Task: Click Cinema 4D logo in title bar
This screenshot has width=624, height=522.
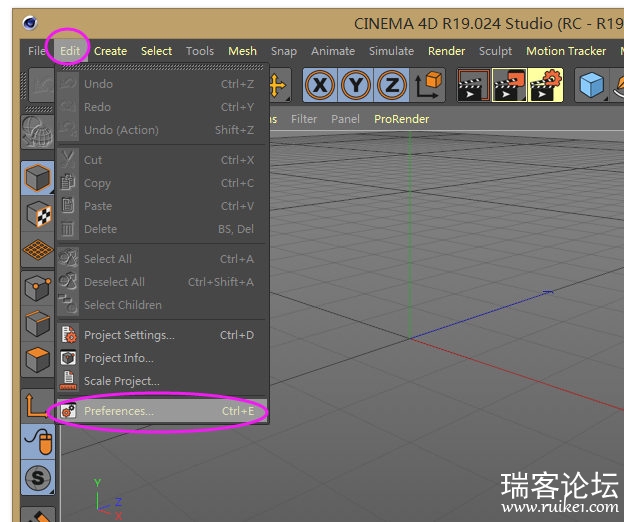Action: pos(29,23)
